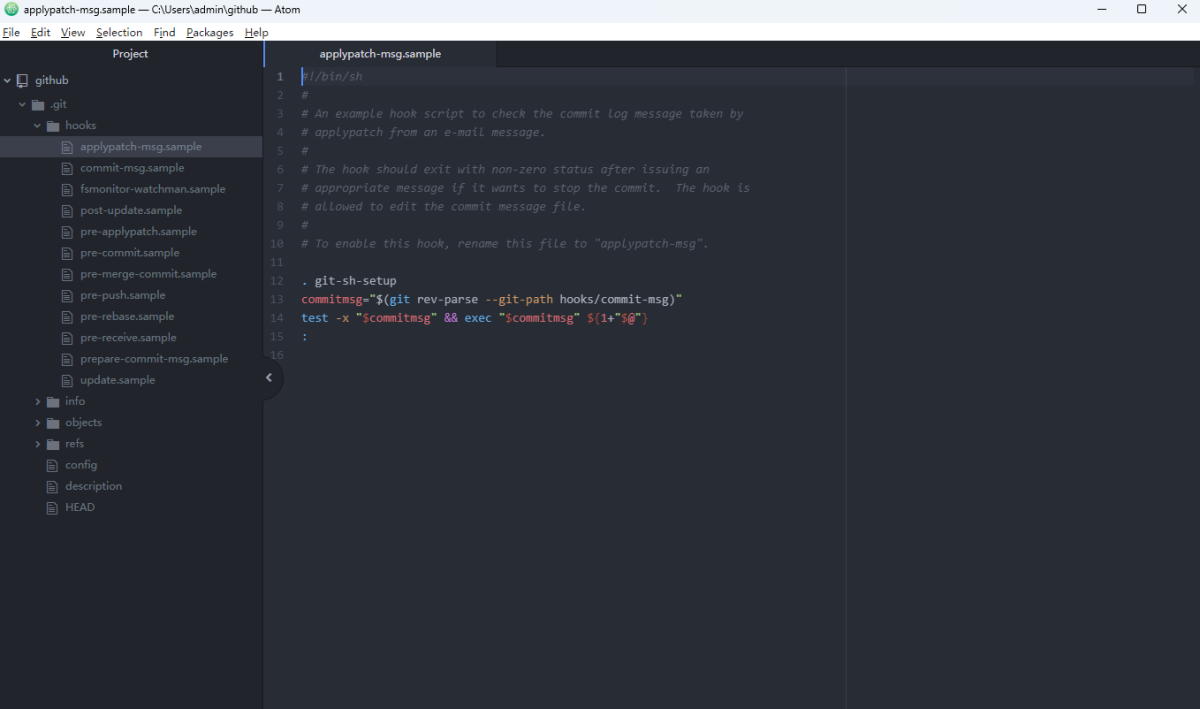The width and height of the screenshot is (1200, 709).
Task: Hide the tree view using the arrow handle
Action: (268, 378)
